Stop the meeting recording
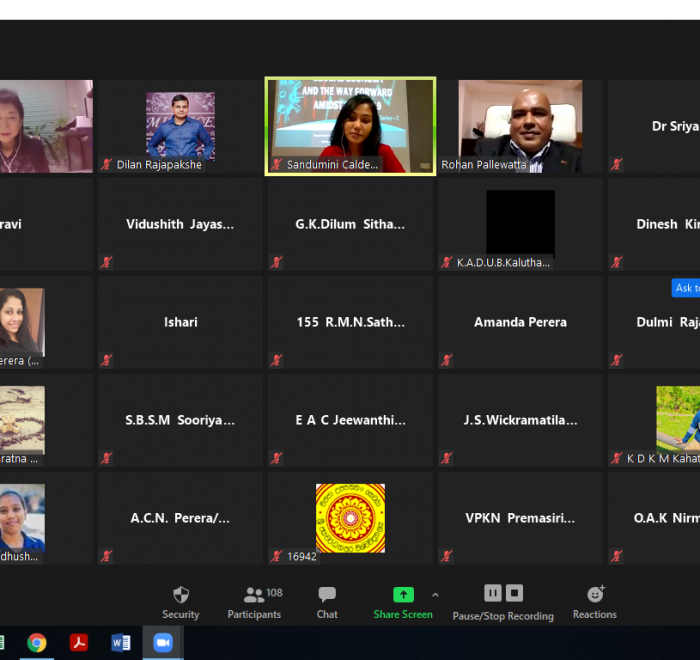The width and height of the screenshot is (700, 660). pyautogui.click(x=514, y=593)
